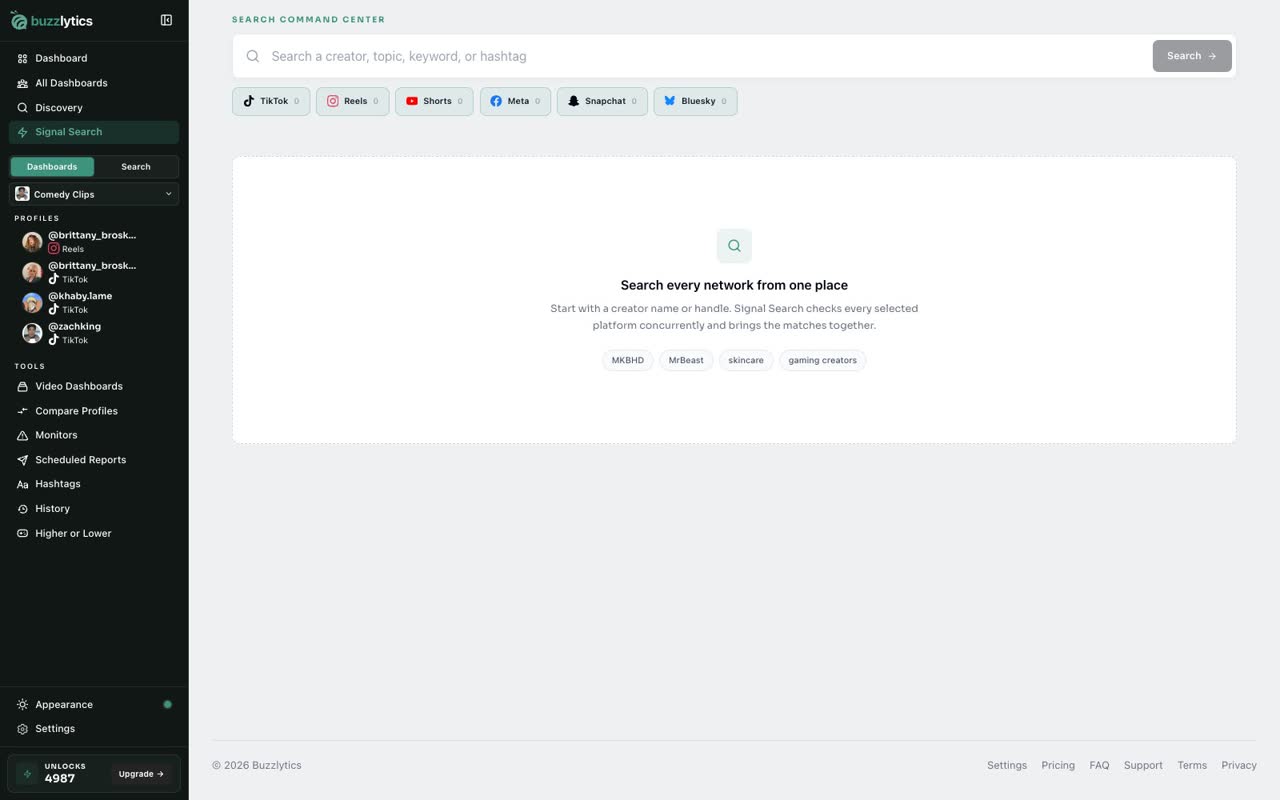Open the Support footer link
Viewport: 1280px width, 800px height.
point(1143,765)
